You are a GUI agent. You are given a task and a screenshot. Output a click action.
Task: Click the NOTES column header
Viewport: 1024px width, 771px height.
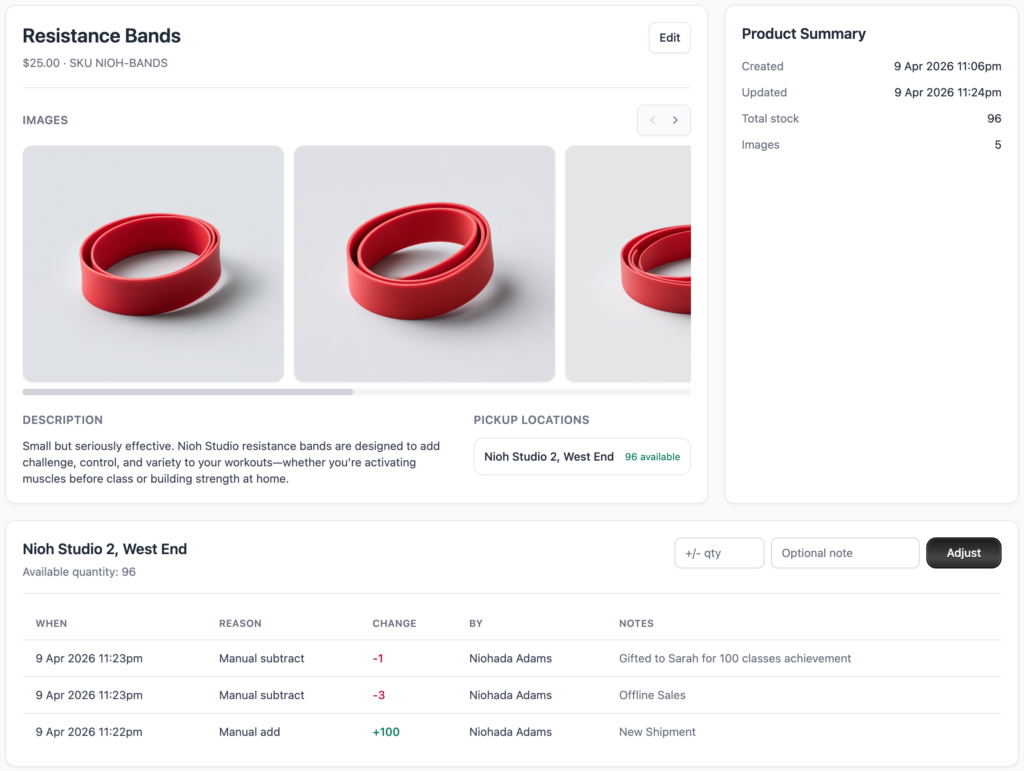click(636, 623)
